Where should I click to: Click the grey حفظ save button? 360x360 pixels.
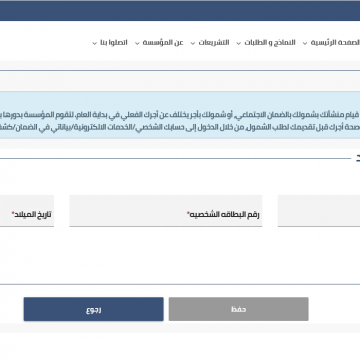(239, 309)
